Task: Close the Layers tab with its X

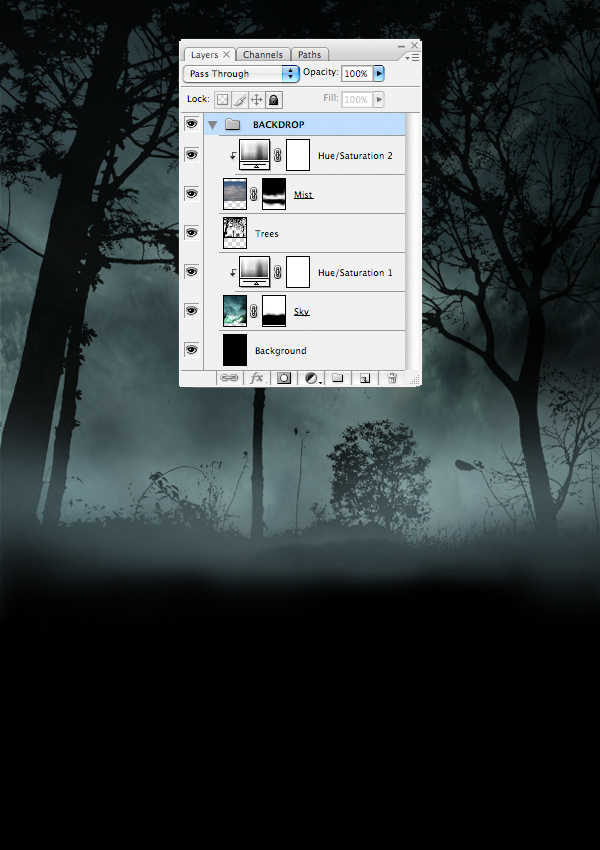Action: click(x=227, y=54)
